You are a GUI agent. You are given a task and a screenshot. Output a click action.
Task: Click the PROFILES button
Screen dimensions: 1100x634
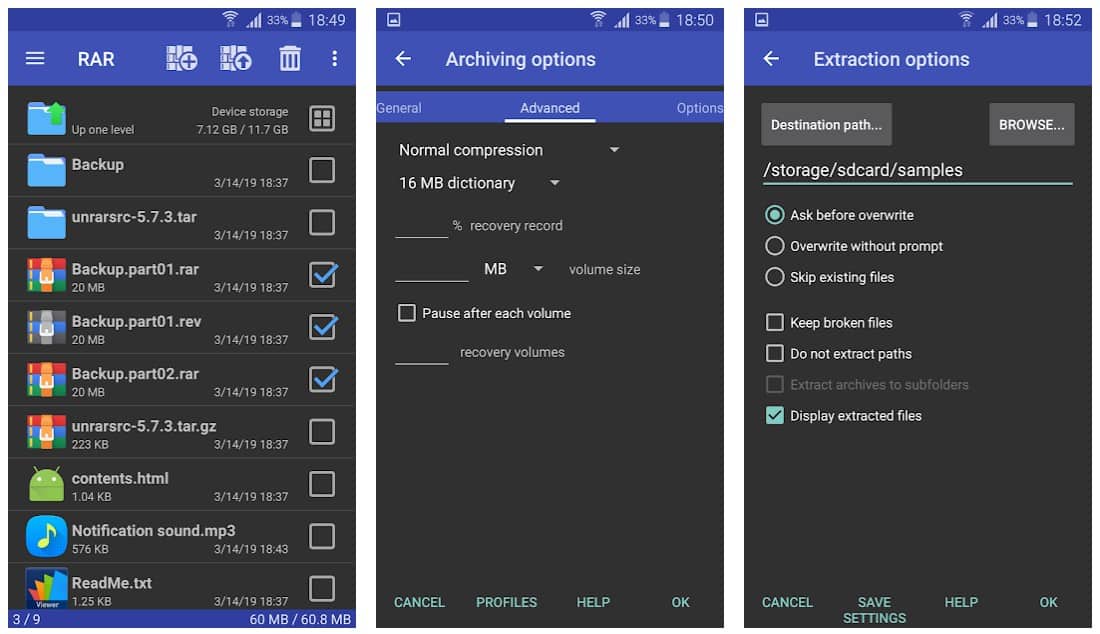click(506, 602)
